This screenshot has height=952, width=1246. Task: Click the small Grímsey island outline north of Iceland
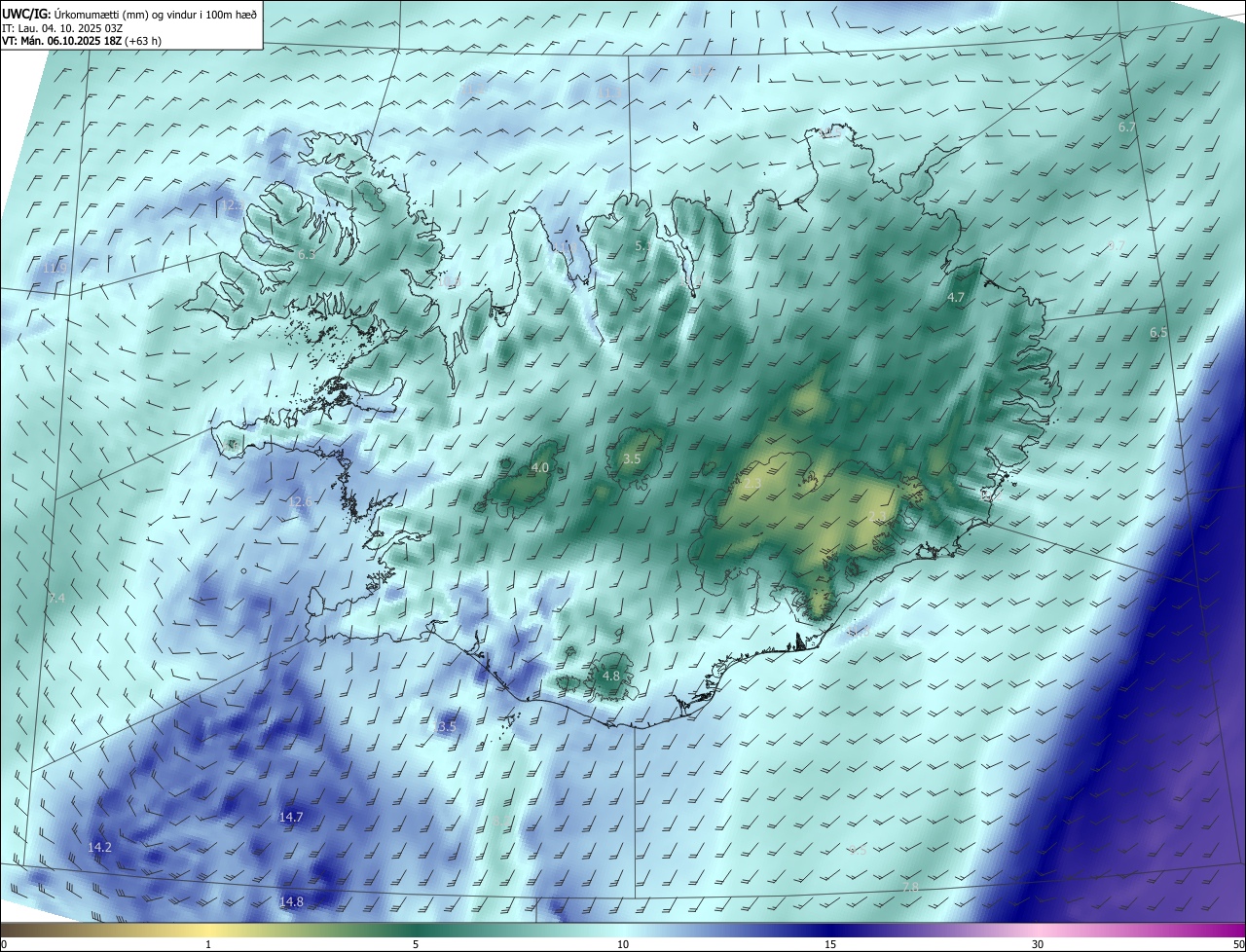coord(697,126)
